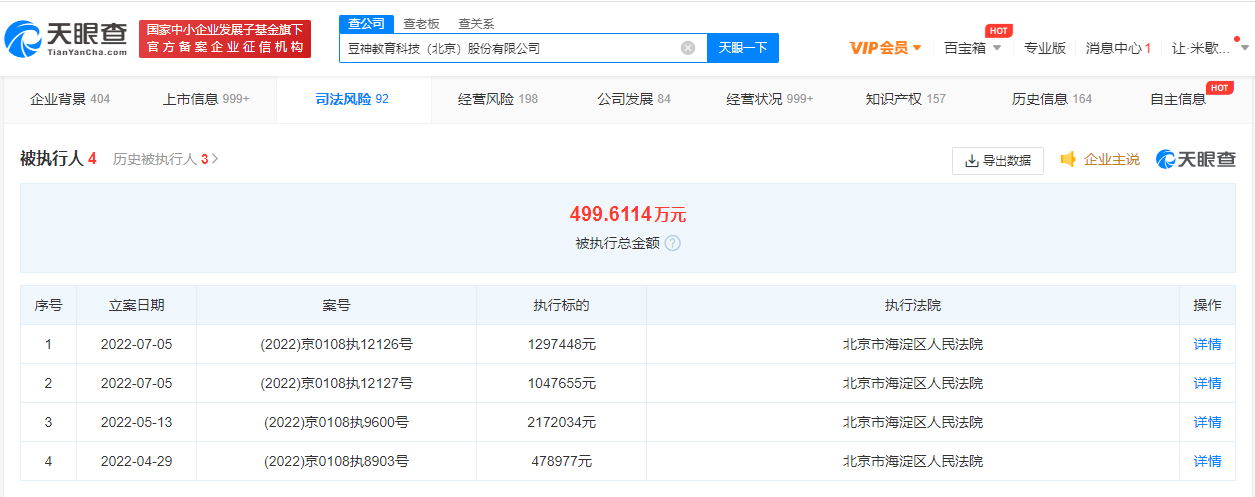The image size is (1255, 497).
Task: Open the VIP会员 dropdown
Action: point(885,48)
